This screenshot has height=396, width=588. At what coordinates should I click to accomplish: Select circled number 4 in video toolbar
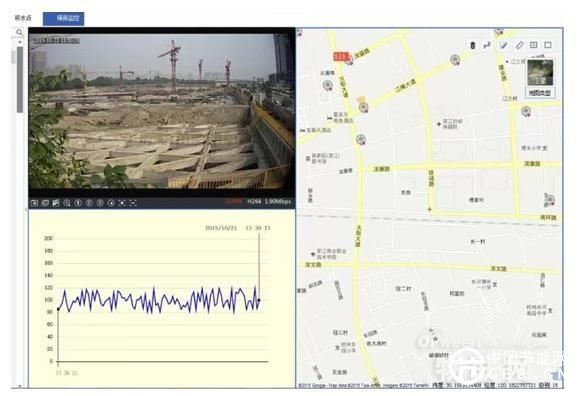point(111,203)
